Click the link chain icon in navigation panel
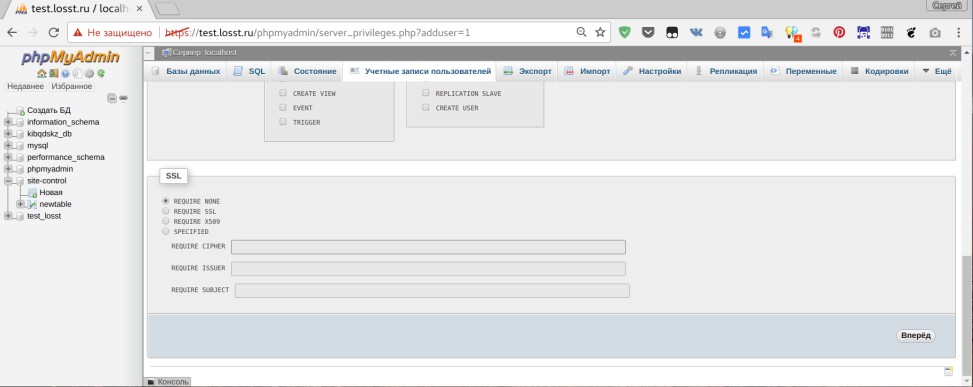Screen dimensions: 973x387 click(x=123, y=98)
